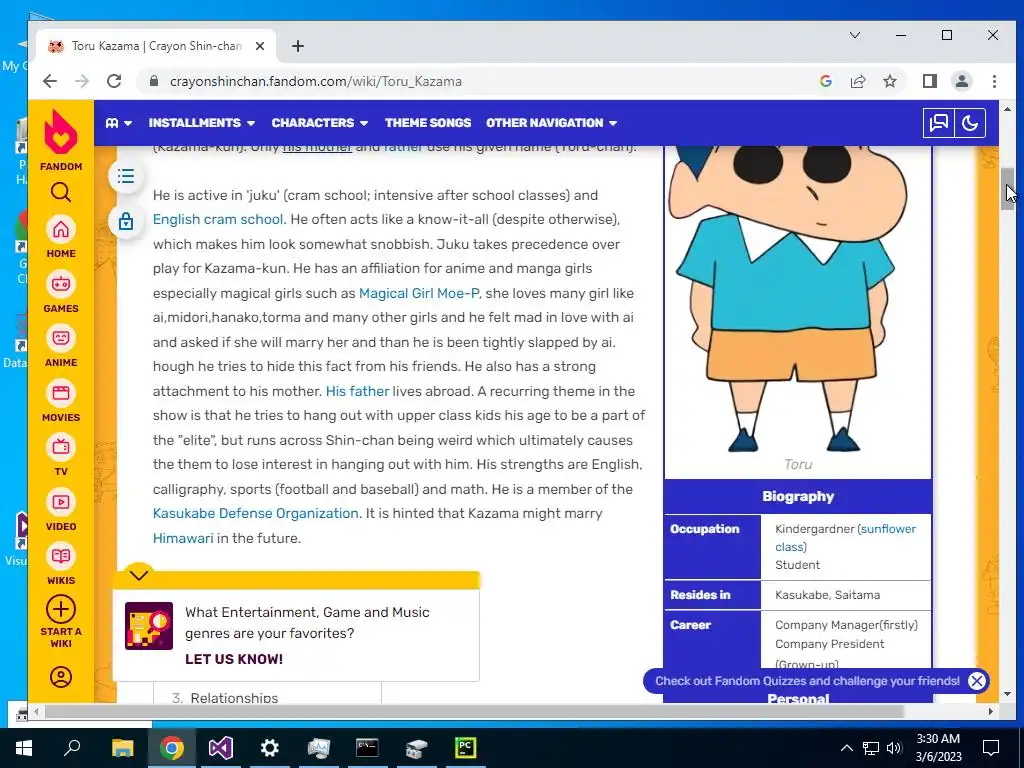1024x768 pixels.
Task: Follow the His father link
Action: pos(357,391)
